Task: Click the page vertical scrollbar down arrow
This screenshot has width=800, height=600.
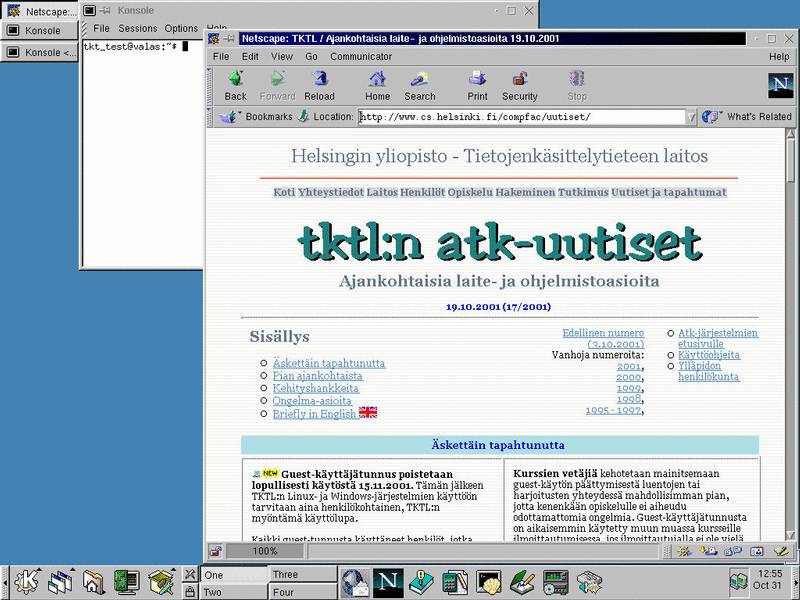Action: (x=791, y=534)
